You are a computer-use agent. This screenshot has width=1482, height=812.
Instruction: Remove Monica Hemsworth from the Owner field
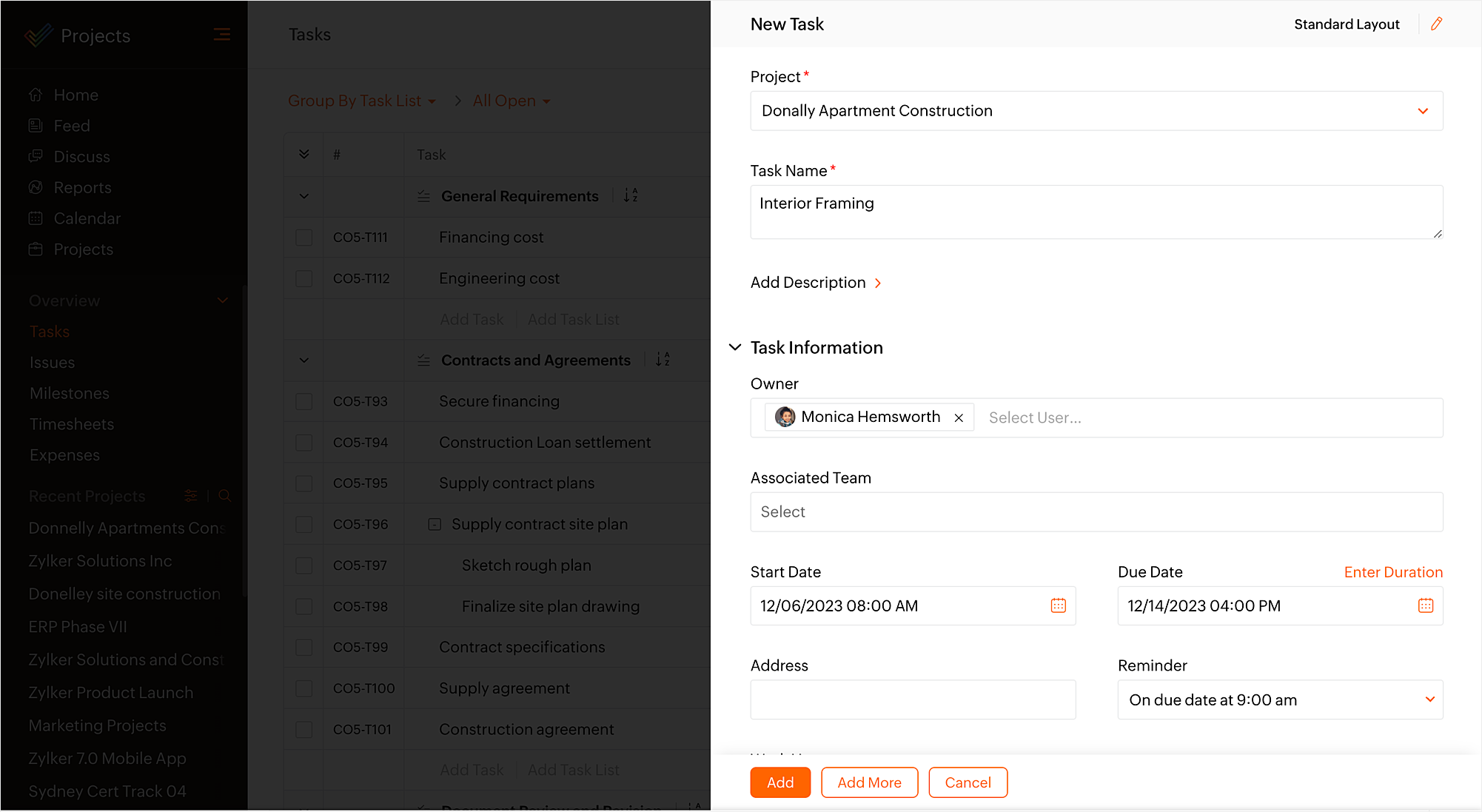coord(959,418)
